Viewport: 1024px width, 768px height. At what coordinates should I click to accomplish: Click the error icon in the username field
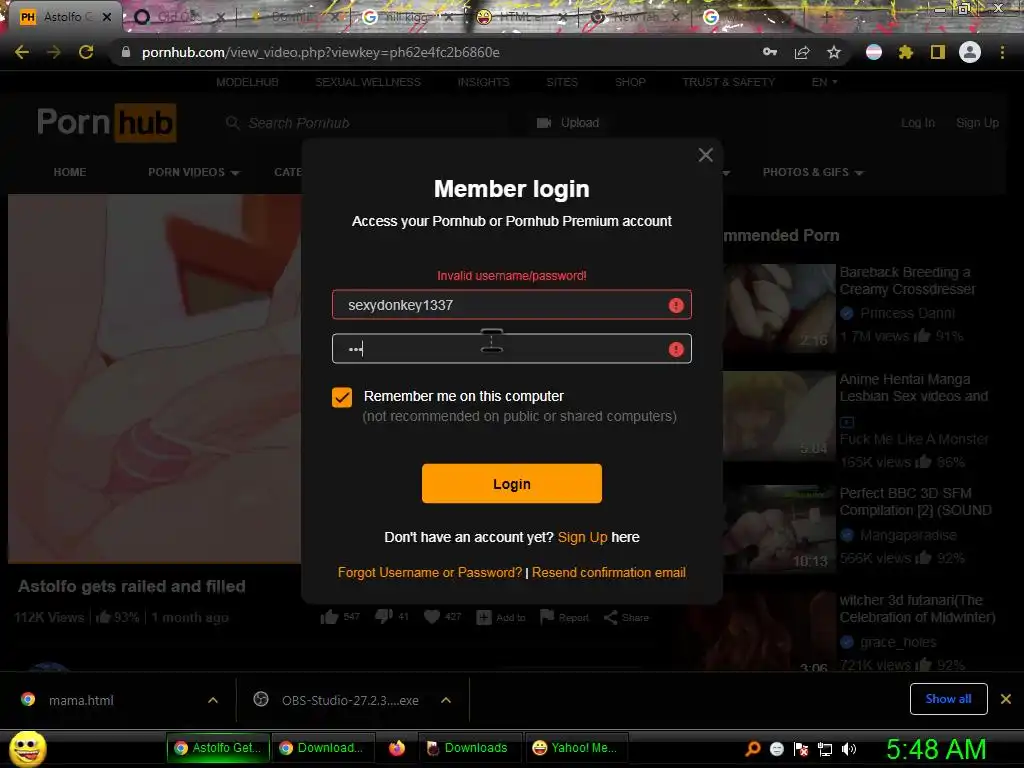(x=676, y=305)
